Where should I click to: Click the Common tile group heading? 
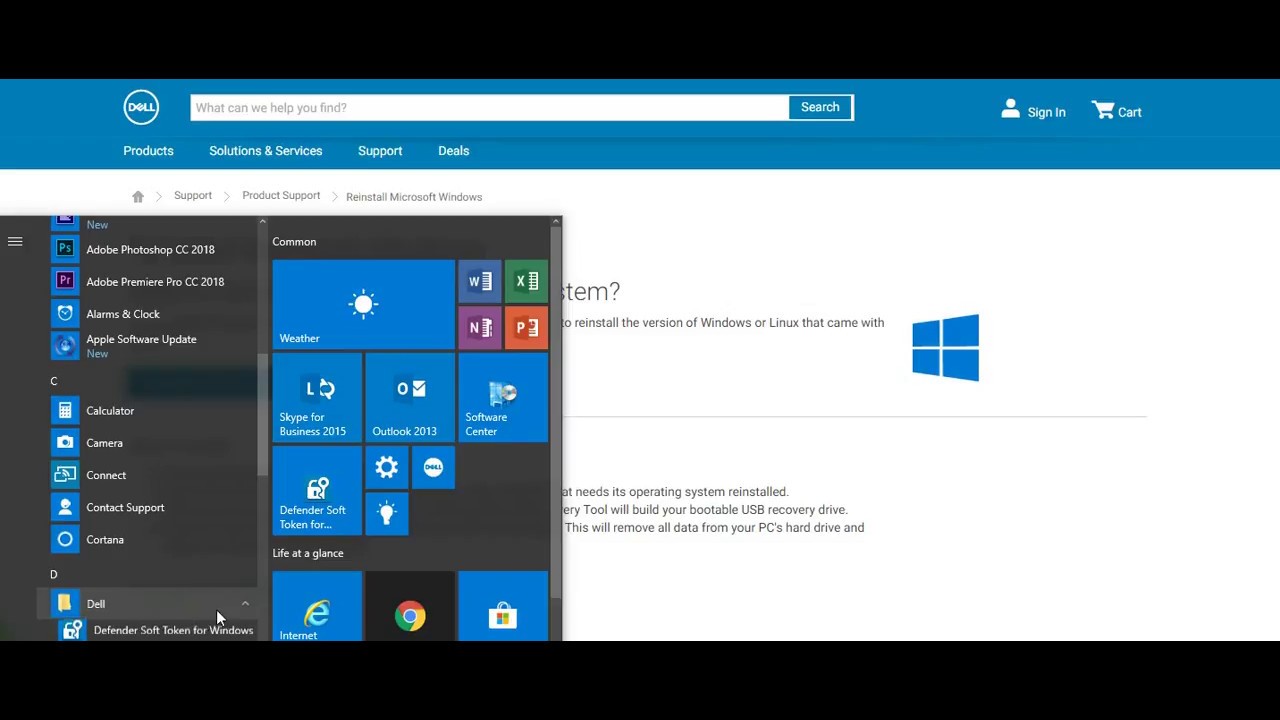294,242
